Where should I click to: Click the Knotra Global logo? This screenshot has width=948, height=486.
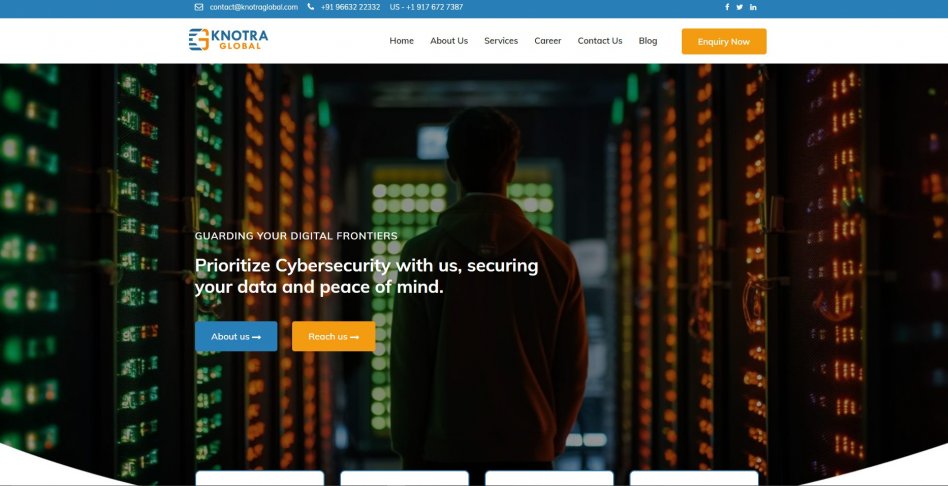(228, 40)
